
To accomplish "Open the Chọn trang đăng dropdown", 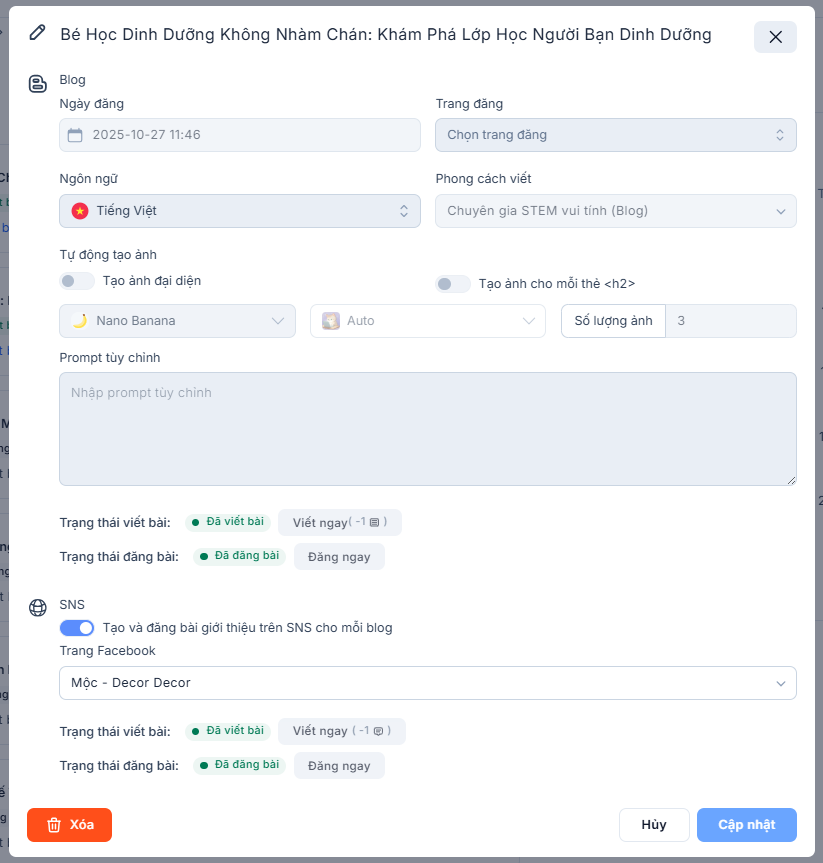I will [x=615, y=135].
